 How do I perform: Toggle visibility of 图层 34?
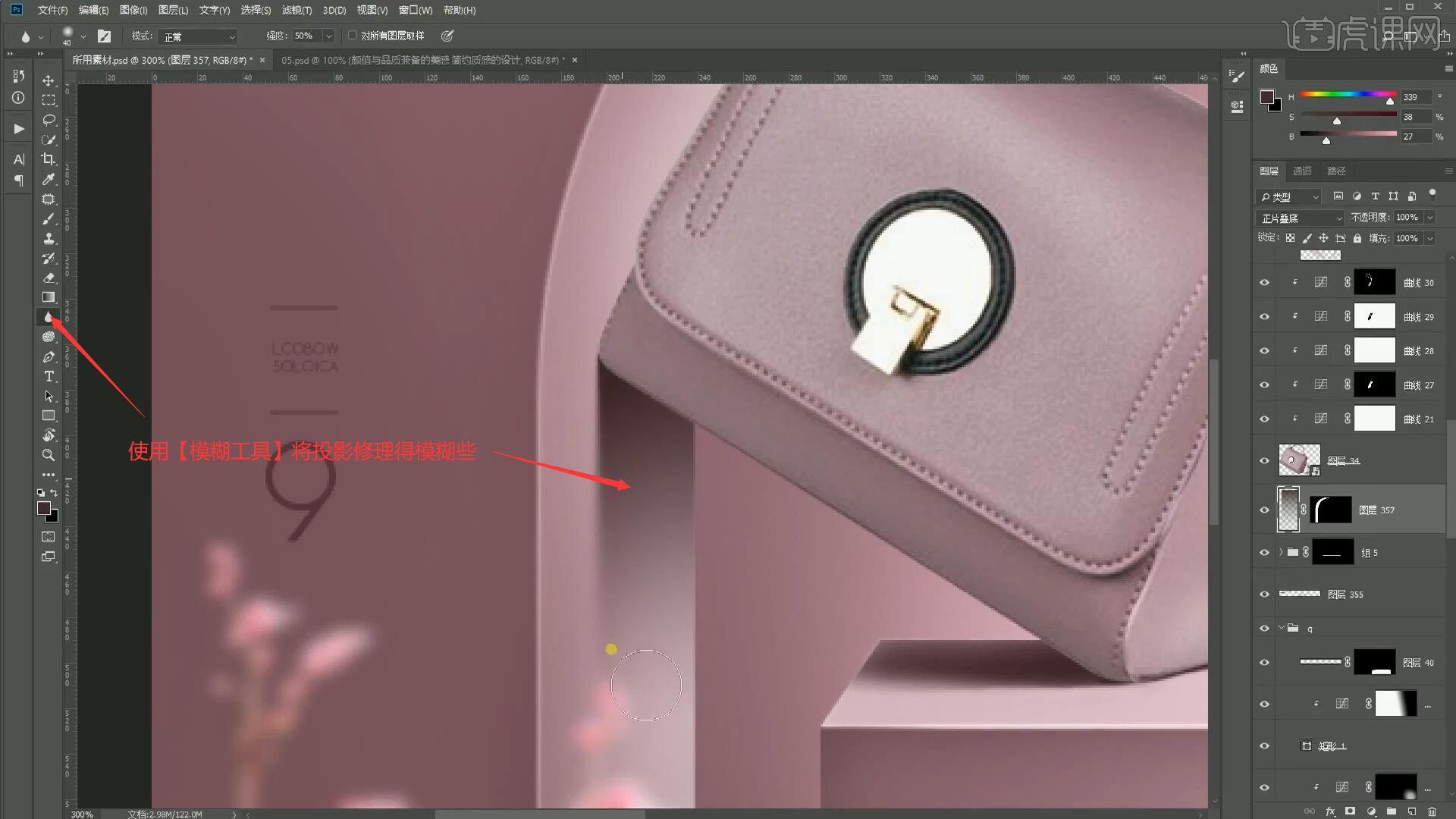coord(1264,460)
